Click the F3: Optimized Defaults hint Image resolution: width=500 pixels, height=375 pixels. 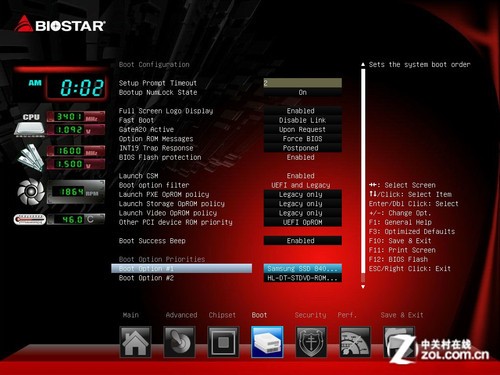(412, 231)
